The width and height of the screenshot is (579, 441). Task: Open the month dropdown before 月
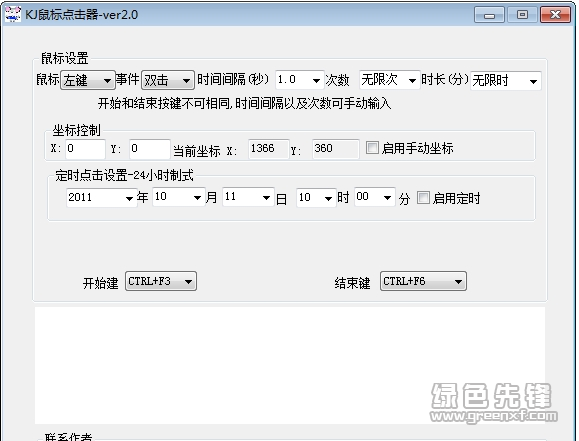pyautogui.click(x=179, y=197)
